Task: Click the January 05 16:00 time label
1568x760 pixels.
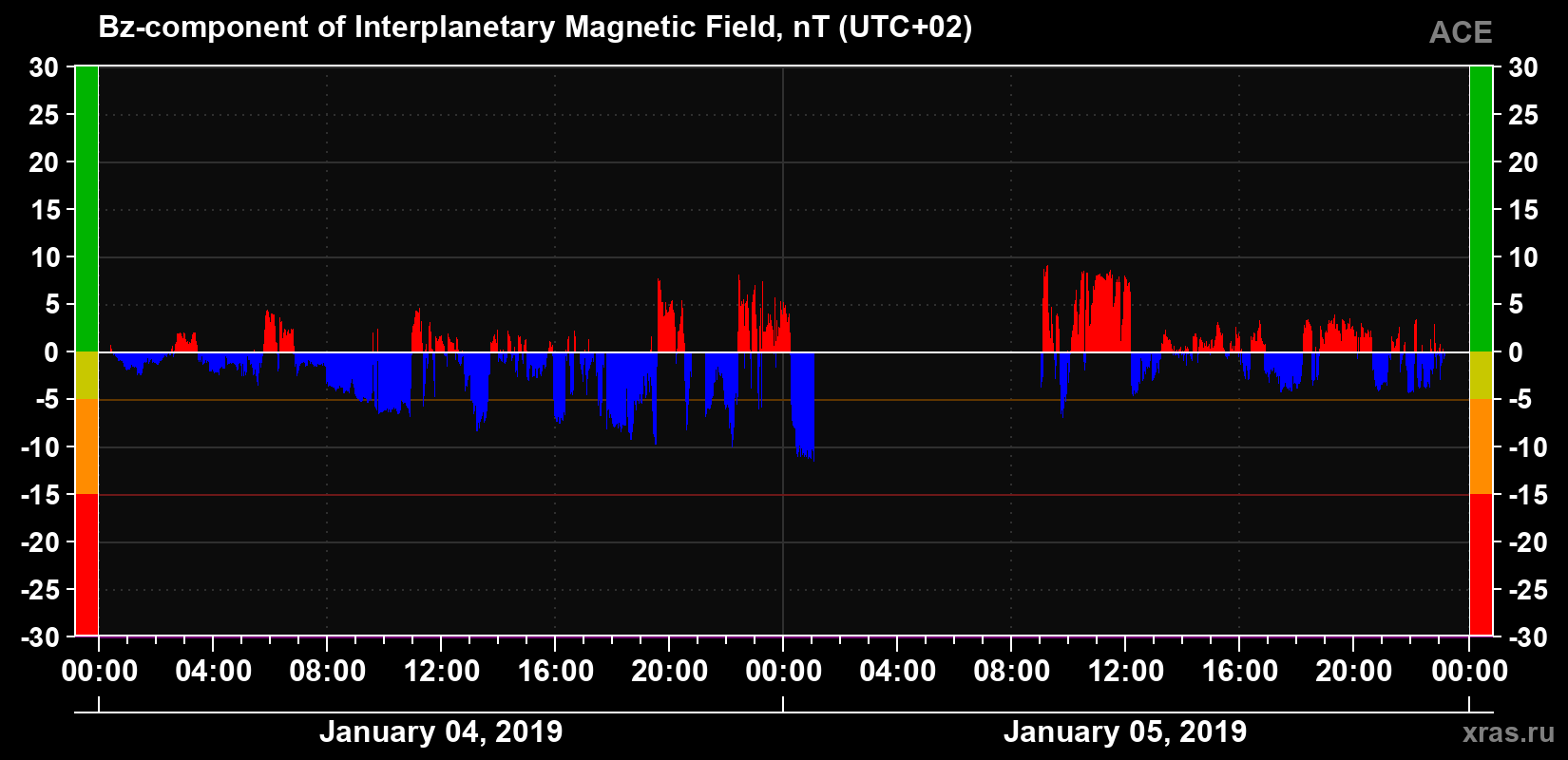Action: (x=1239, y=672)
